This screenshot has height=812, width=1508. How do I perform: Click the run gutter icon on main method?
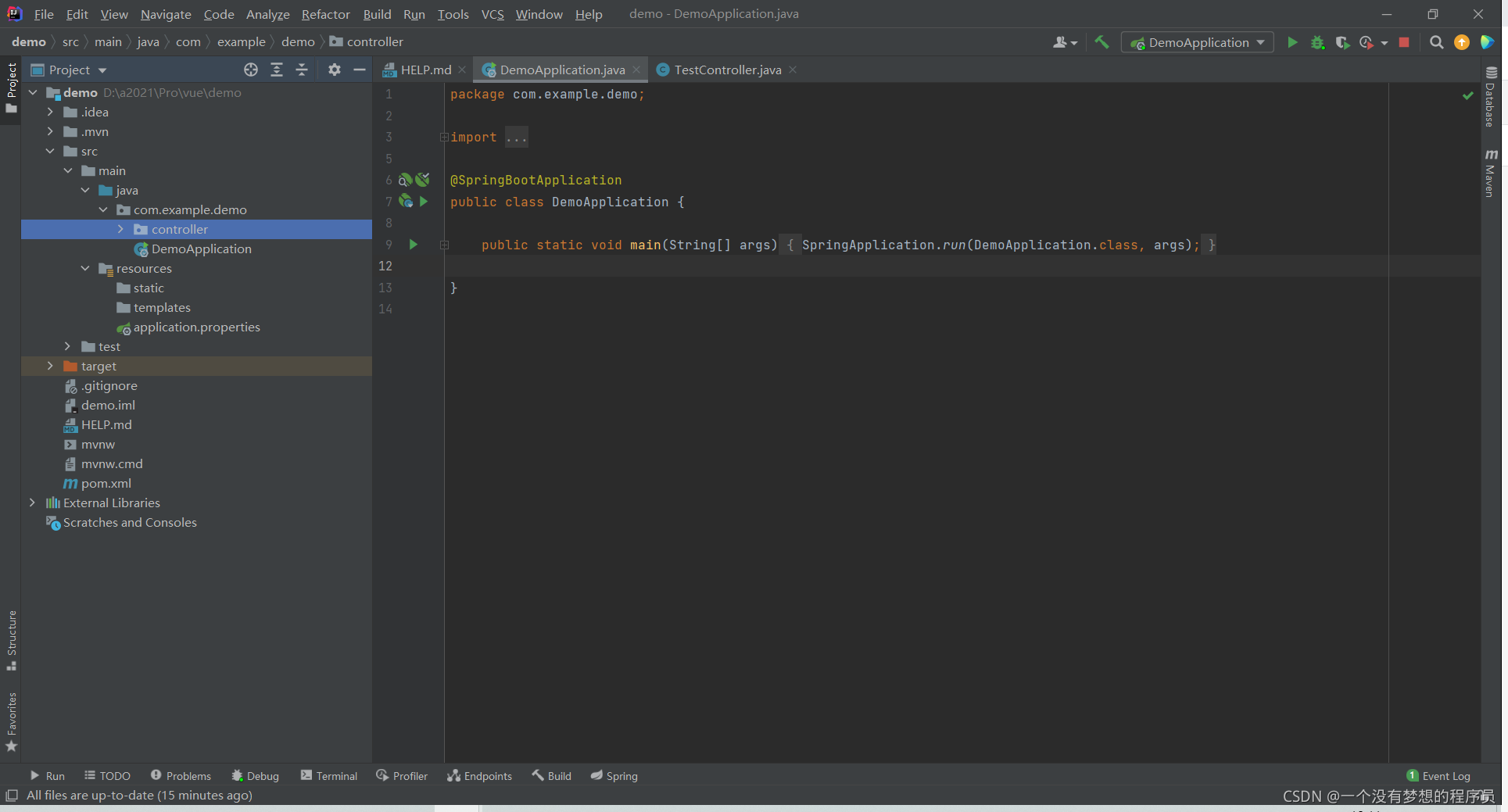coord(414,245)
